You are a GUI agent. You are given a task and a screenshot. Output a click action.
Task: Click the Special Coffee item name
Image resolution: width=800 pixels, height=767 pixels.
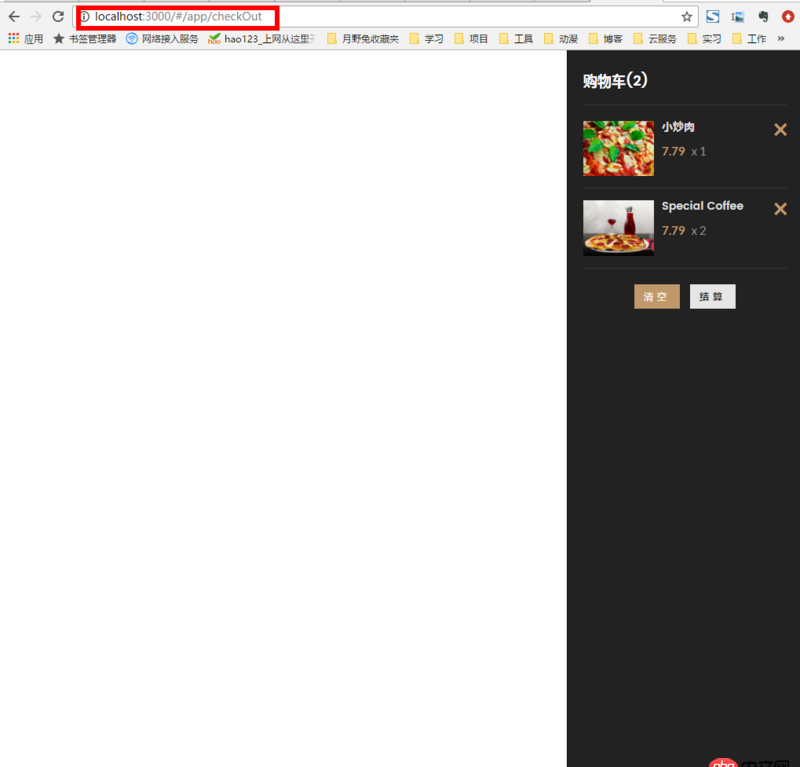703,206
